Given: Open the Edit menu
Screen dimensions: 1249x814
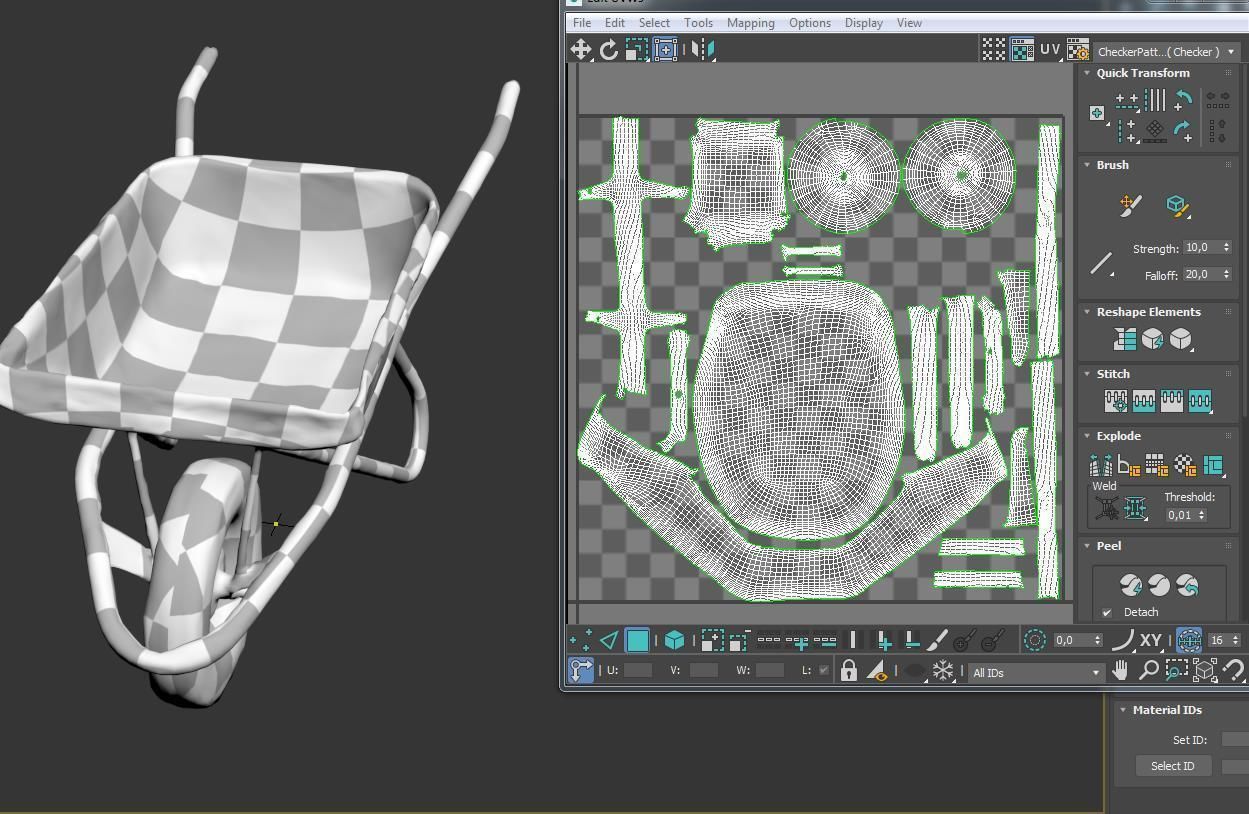Looking at the screenshot, I should (614, 22).
